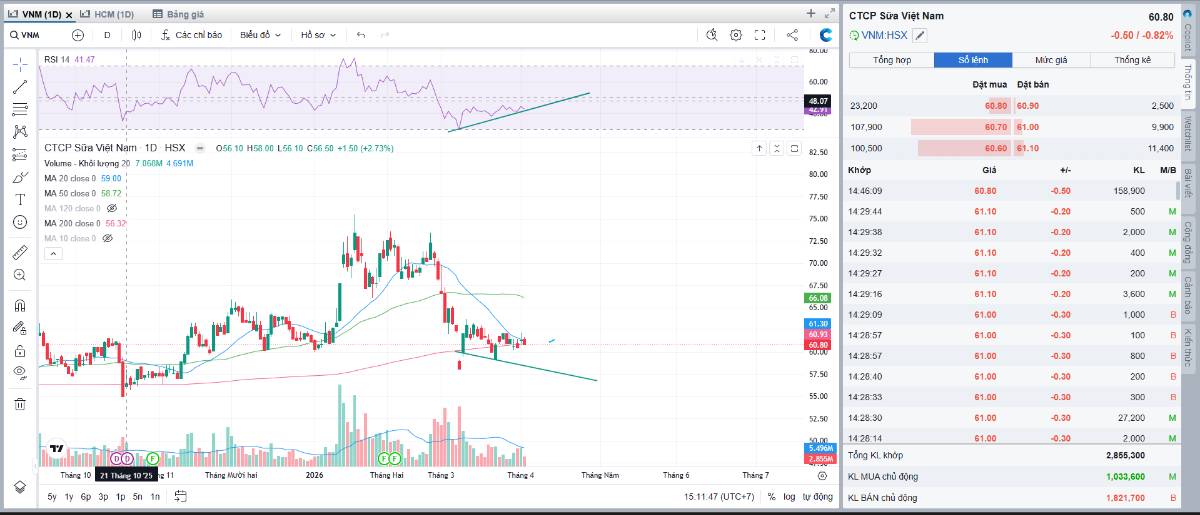Open the horizontal lines and Fibonacci tool
Screen dimensions: 1200x515
coord(20,109)
